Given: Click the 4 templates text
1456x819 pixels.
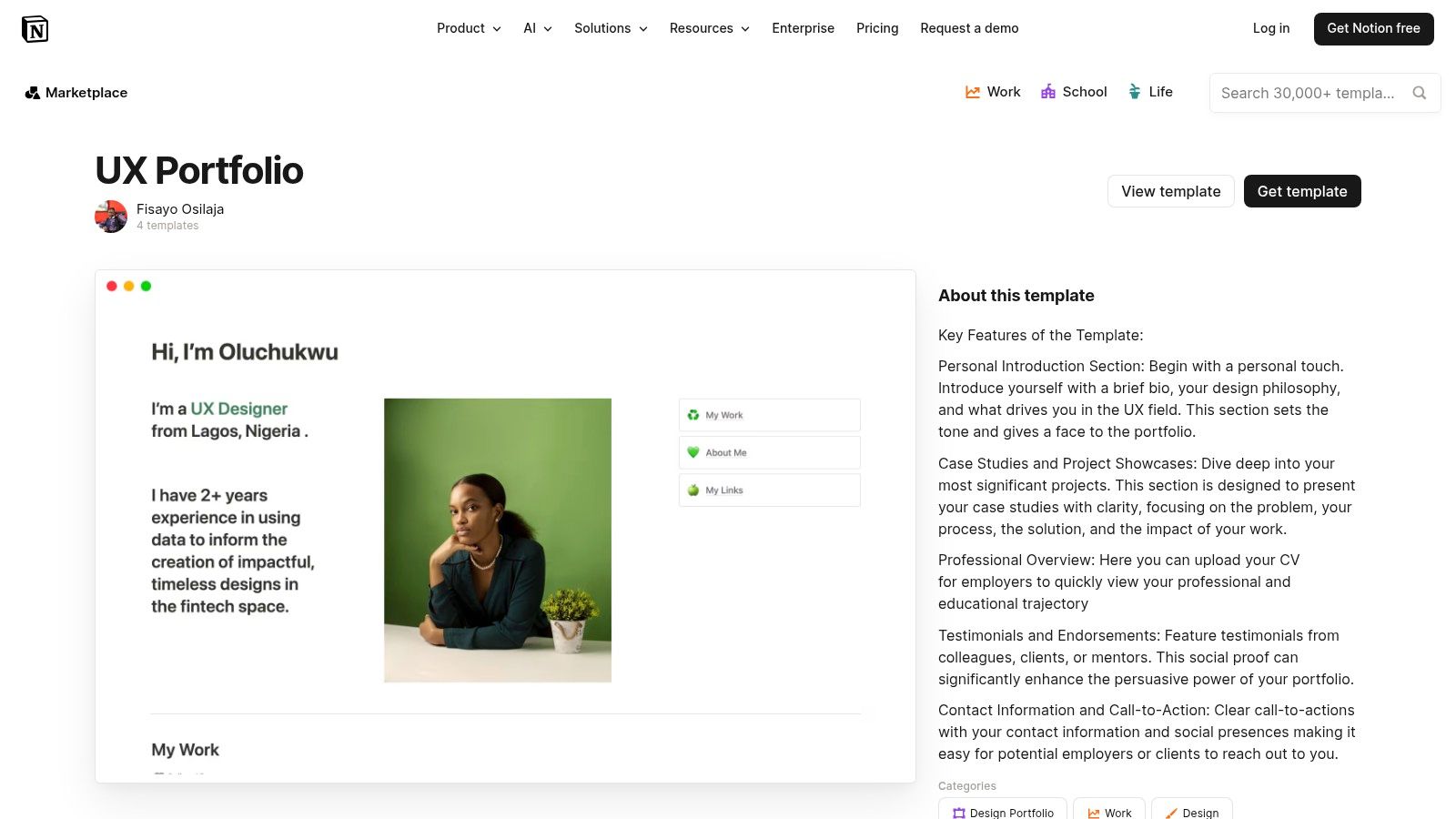Looking at the screenshot, I should click(x=167, y=226).
